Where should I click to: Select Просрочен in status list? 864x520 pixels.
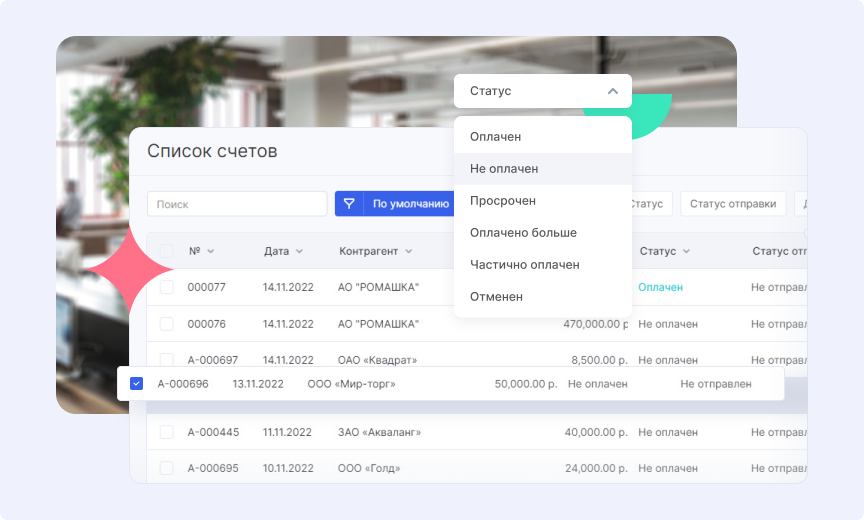coord(543,201)
